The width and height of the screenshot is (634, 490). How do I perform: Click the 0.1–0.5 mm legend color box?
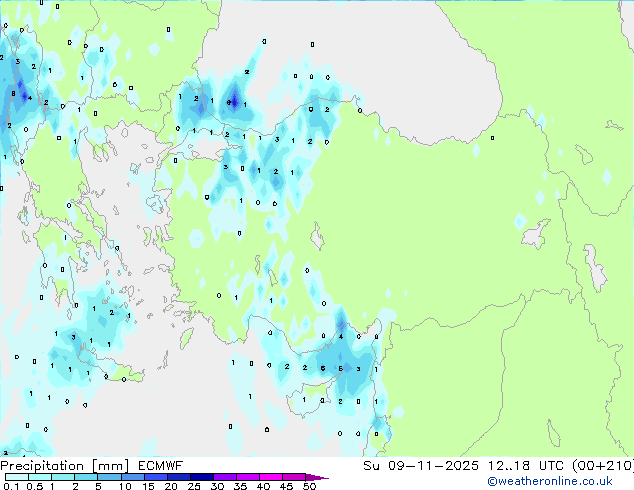click(17, 477)
